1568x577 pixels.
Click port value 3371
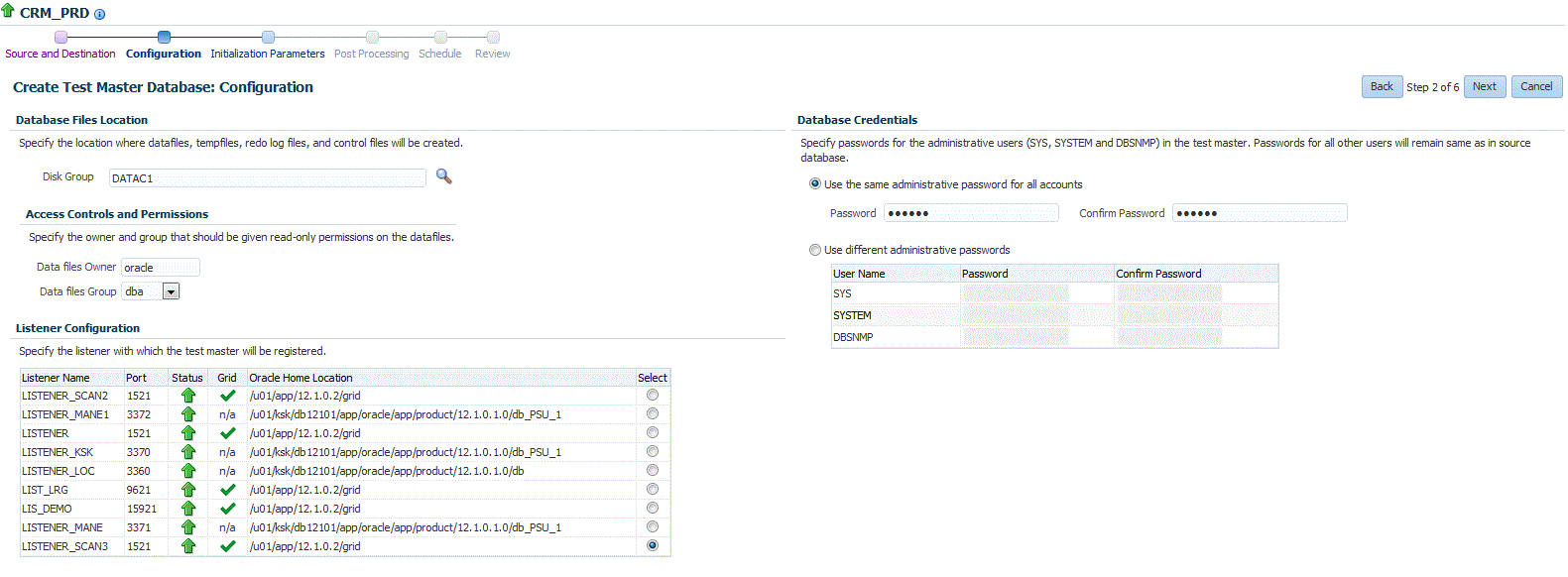139,527
